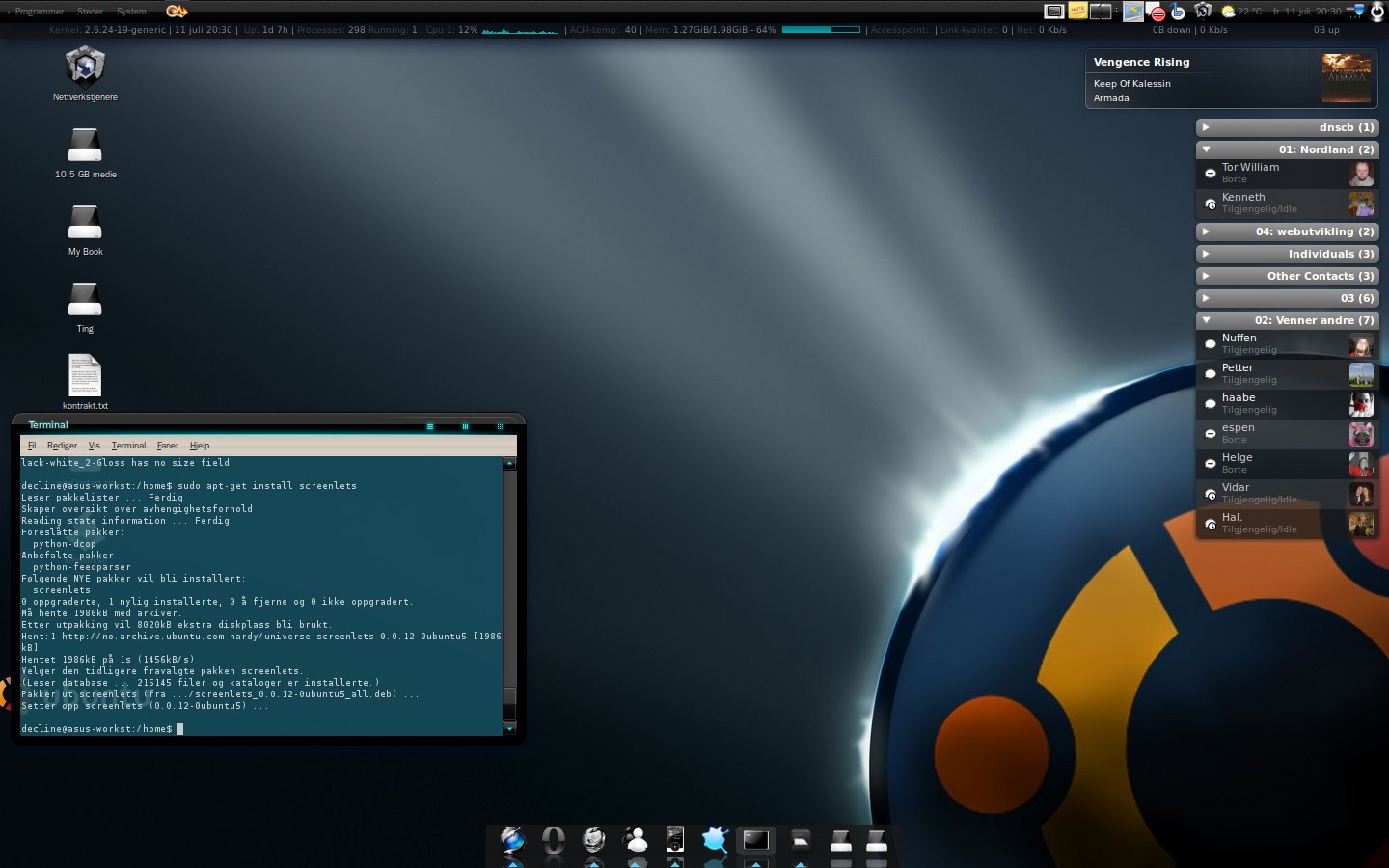This screenshot has width=1389, height=868.
Task: Click the chat status icon with red stop sign
Action: click(1156, 12)
